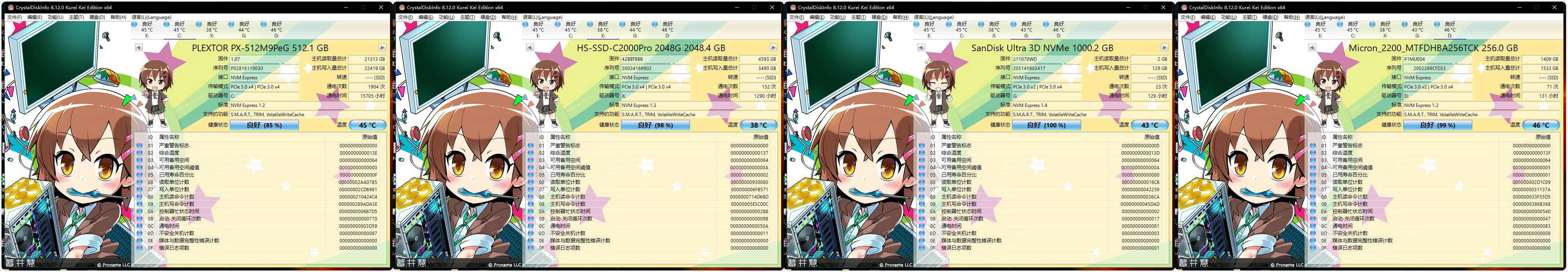
Task: Click status icon for row 03 可用备用空间 in SanDisk window
Action: [x=921, y=160]
